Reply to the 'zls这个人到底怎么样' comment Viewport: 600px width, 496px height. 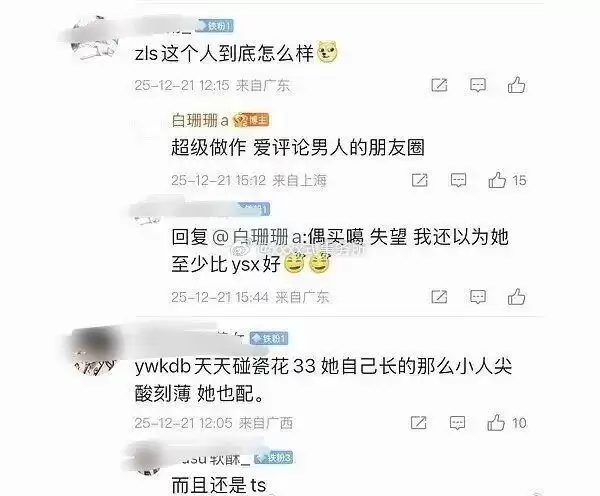(478, 85)
